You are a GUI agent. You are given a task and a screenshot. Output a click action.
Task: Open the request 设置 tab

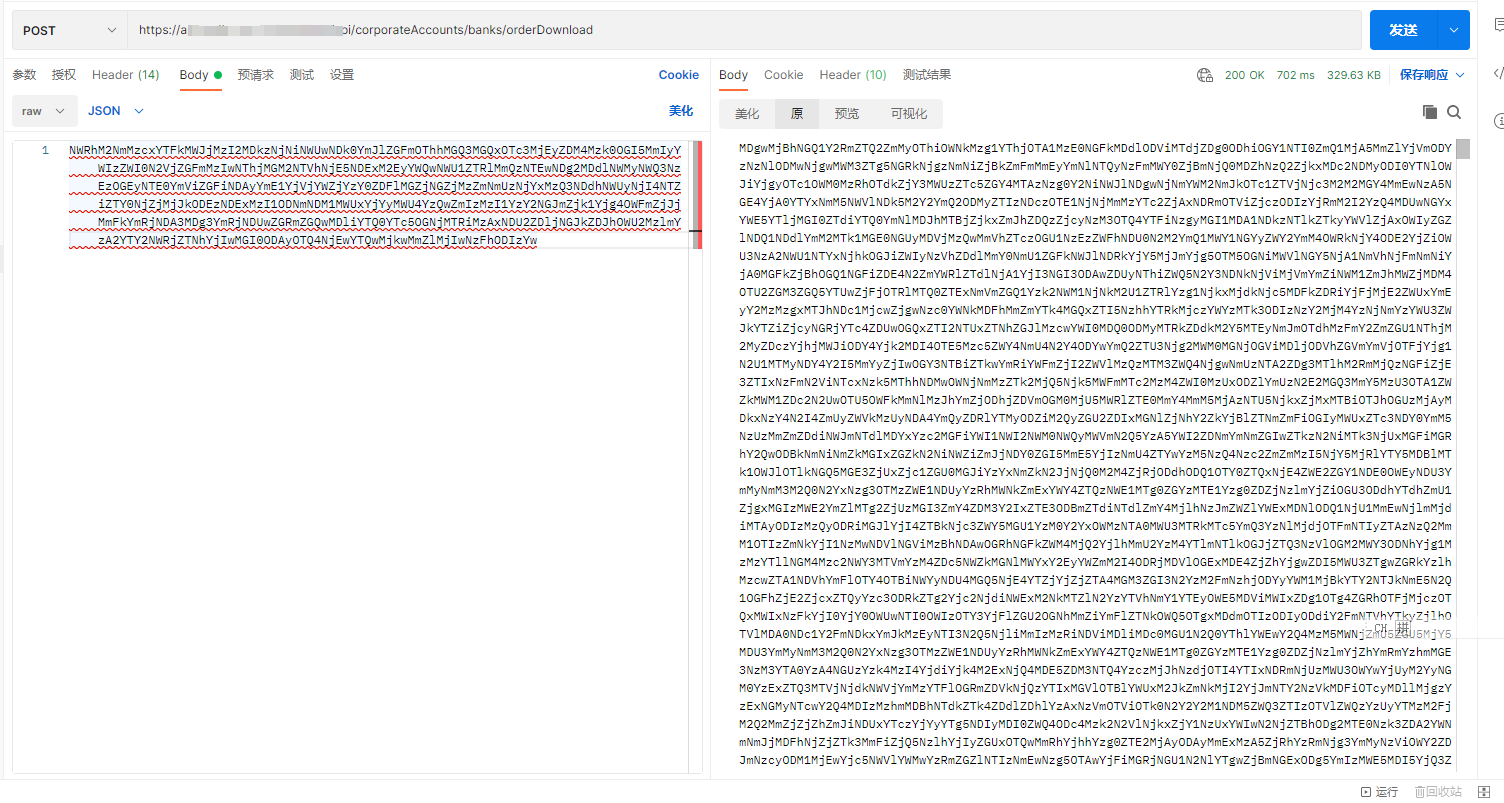(342, 75)
